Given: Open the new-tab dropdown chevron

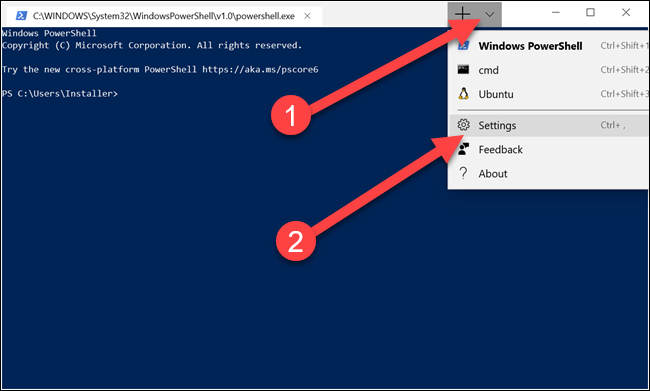Looking at the screenshot, I should point(490,15).
